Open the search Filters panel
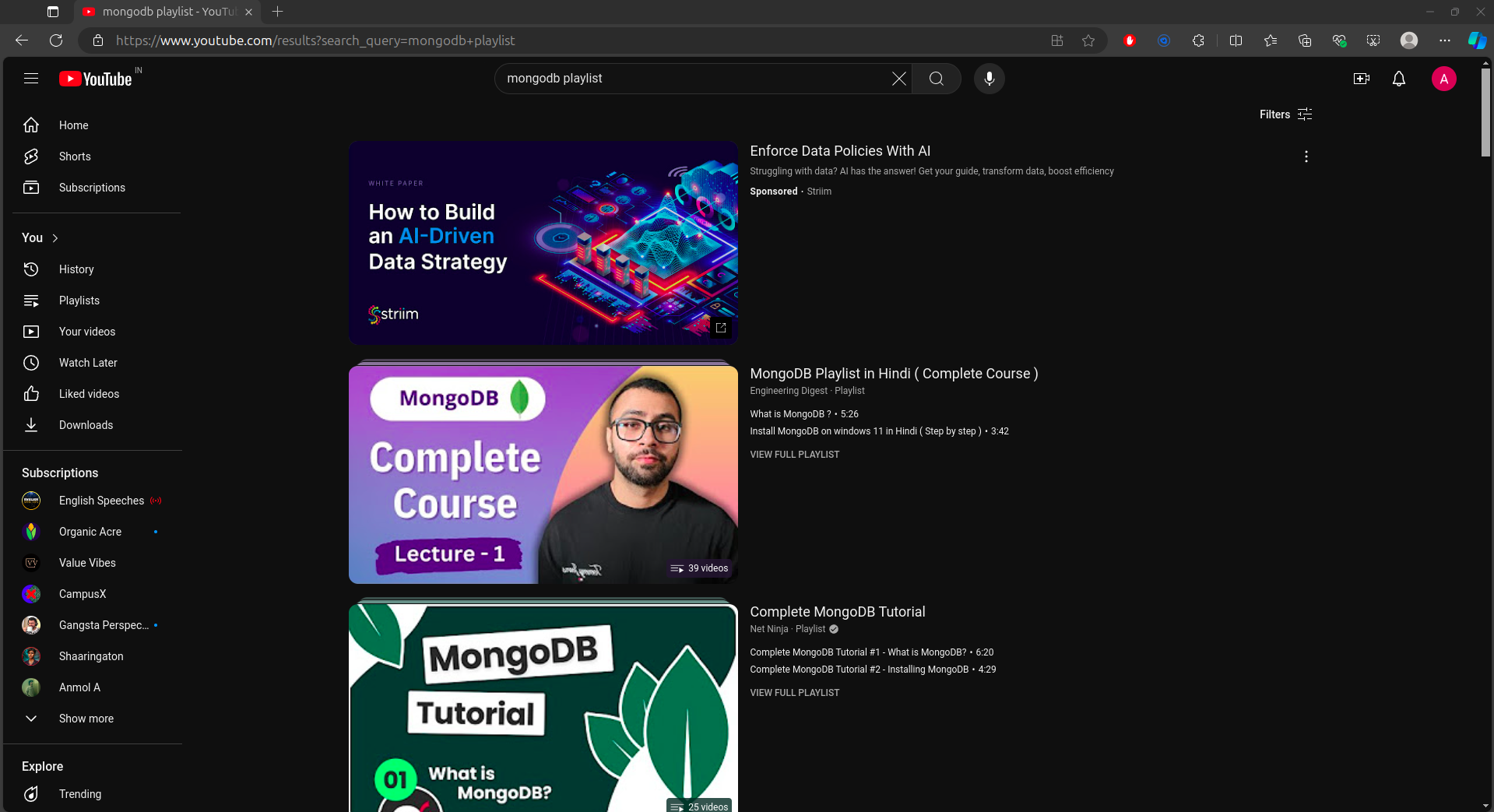Image resolution: width=1494 pixels, height=812 pixels. 1285,114
